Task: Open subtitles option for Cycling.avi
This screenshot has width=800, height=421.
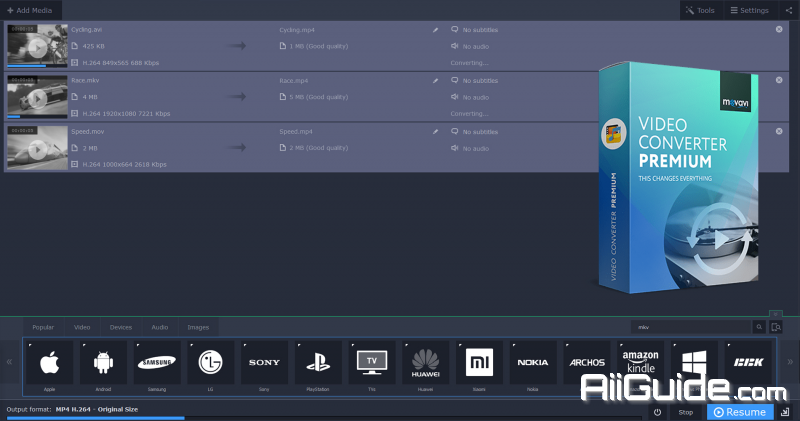Action: click(x=474, y=30)
